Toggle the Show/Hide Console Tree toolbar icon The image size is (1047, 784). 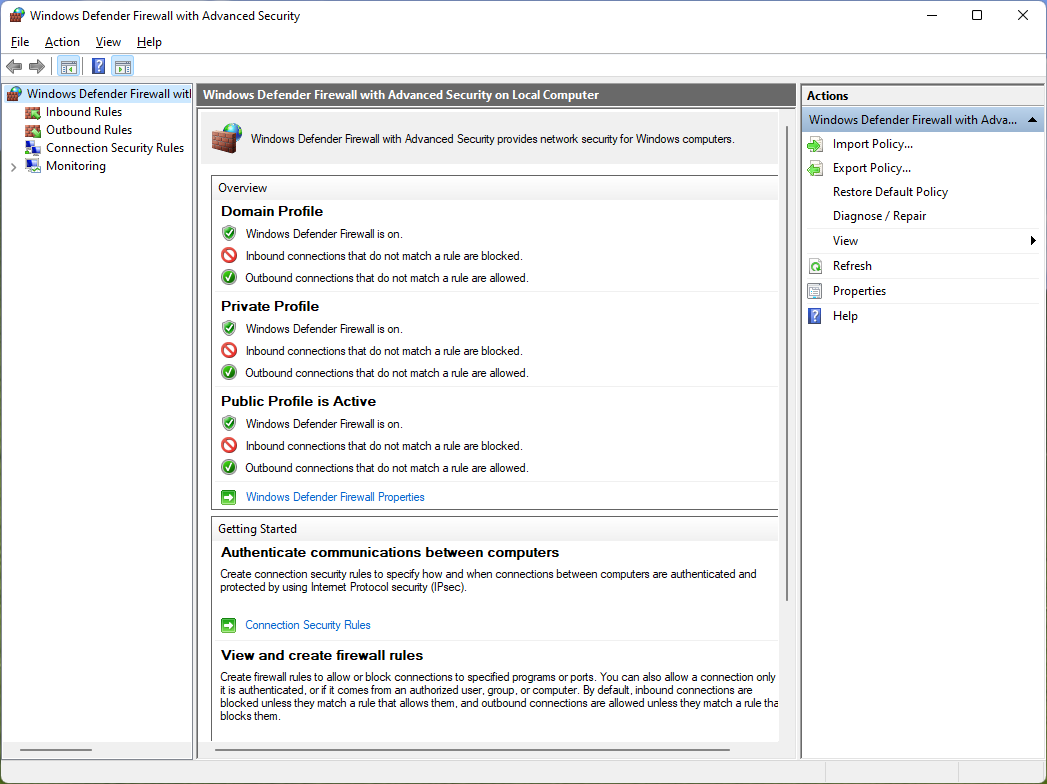point(69,66)
